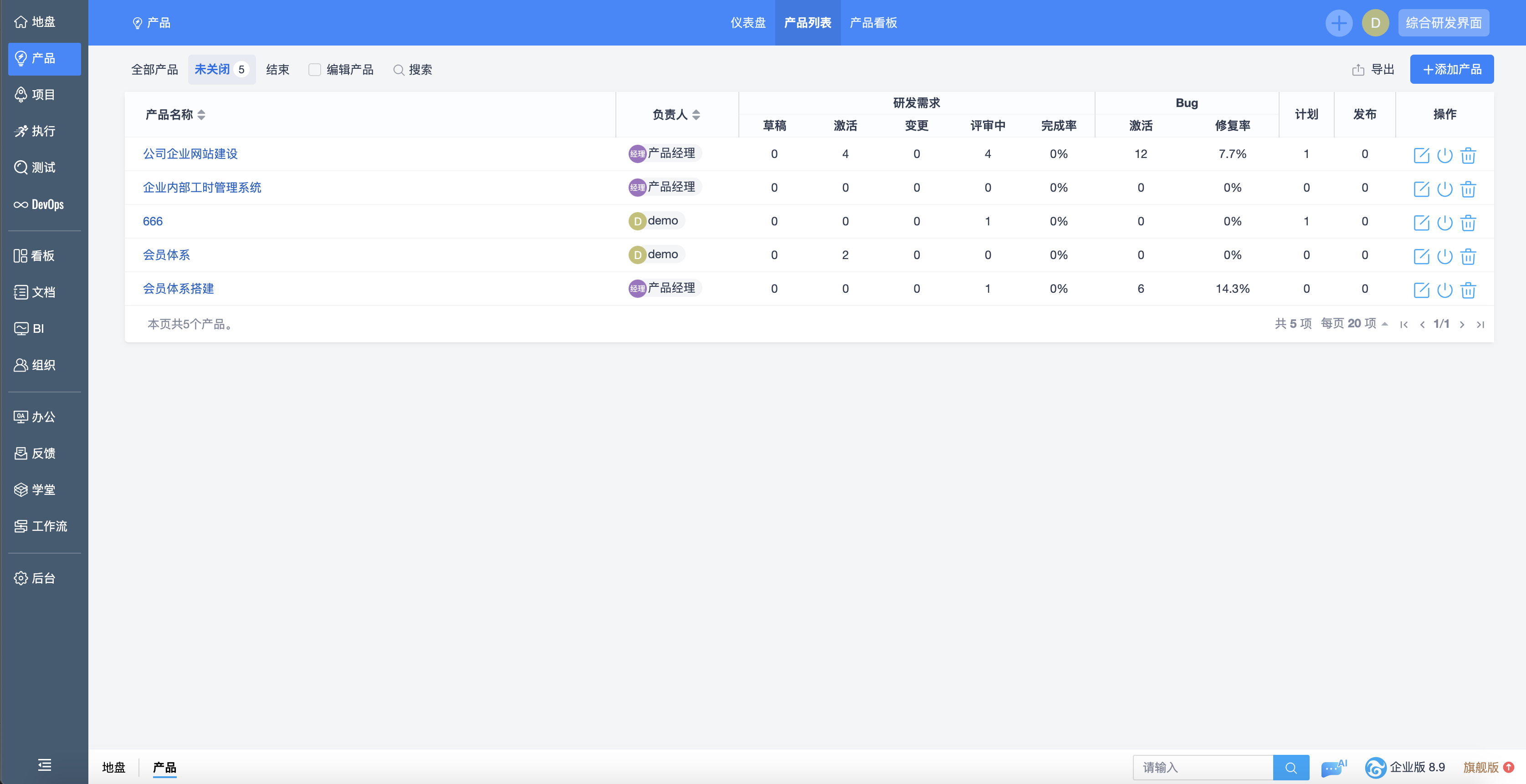Click the 测试 sidebar icon

coord(44,167)
